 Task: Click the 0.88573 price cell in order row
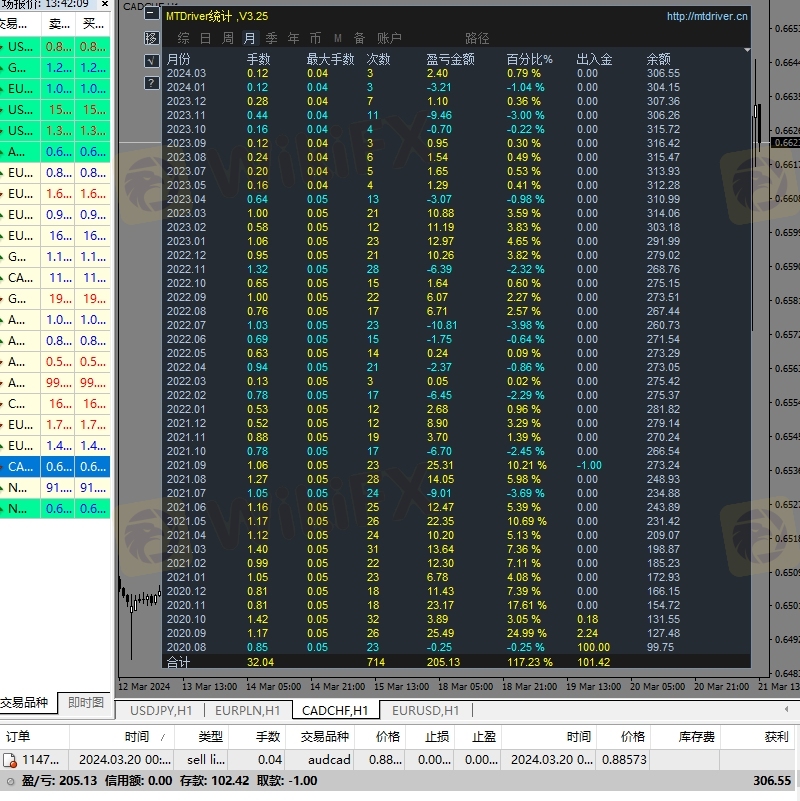point(624,760)
